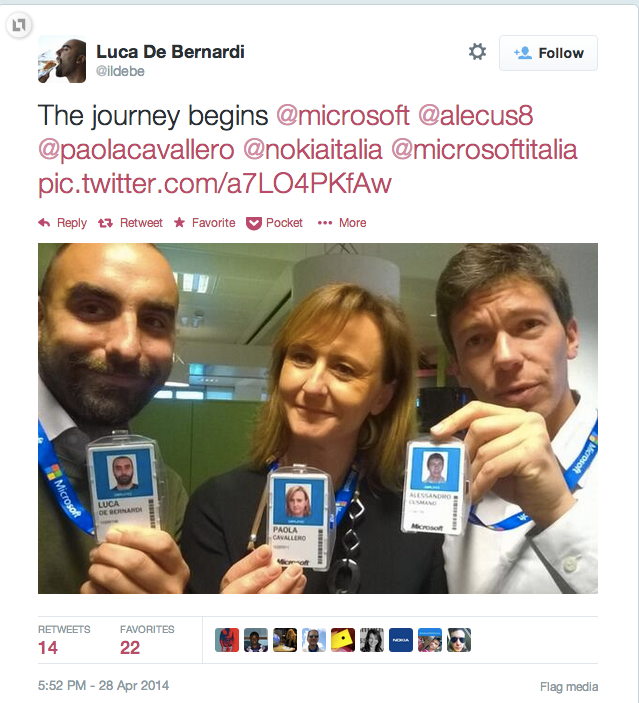Click the expand icon at top-left corner
The height and width of the screenshot is (703, 639).
(19, 26)
